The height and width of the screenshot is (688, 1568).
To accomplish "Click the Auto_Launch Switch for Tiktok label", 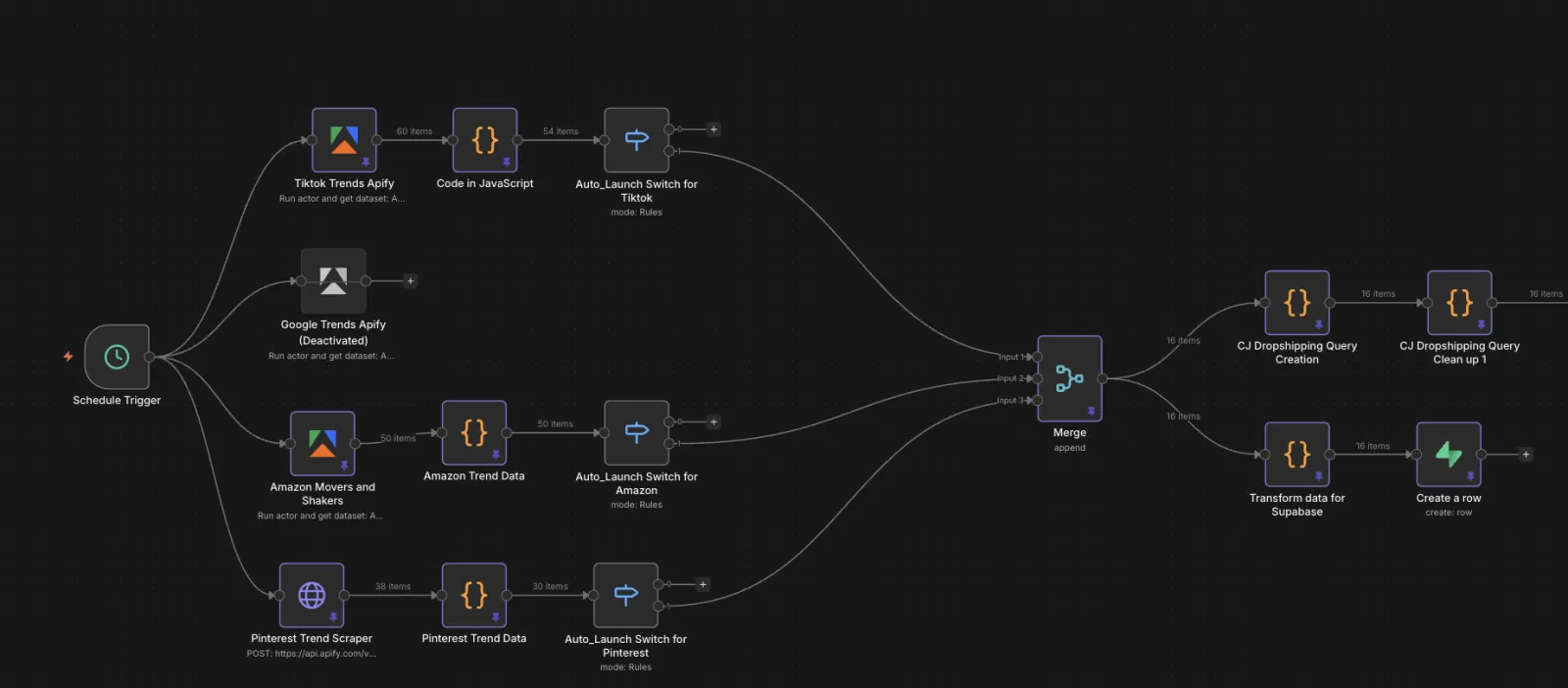I will click(x=637, y=191).
